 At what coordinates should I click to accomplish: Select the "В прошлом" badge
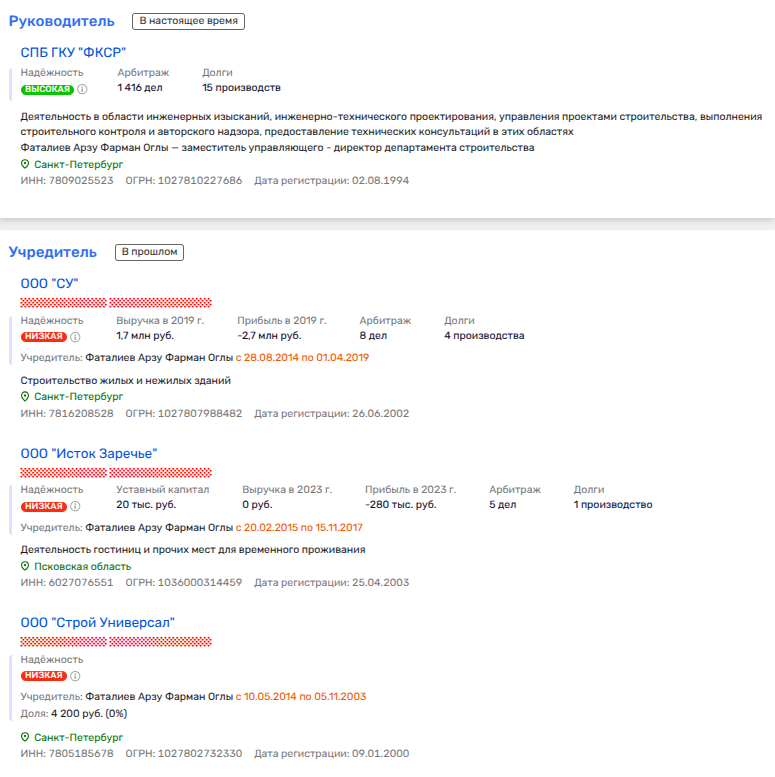tap(149, 252)
